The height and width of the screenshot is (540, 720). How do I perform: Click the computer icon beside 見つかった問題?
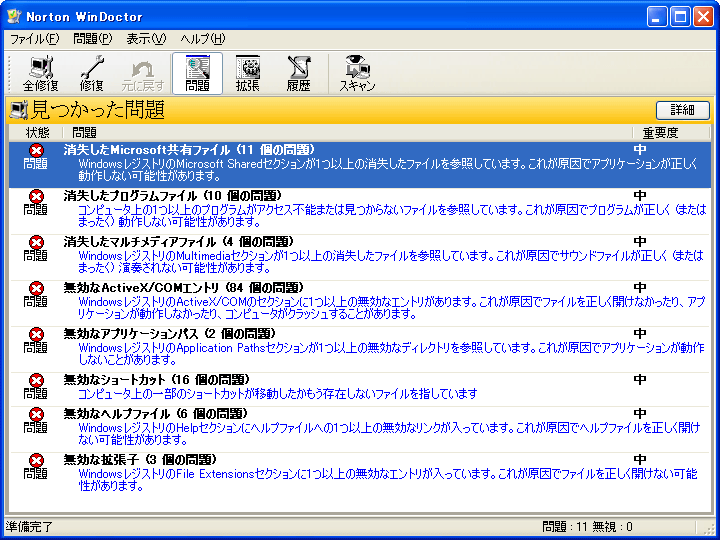(19, 110)
